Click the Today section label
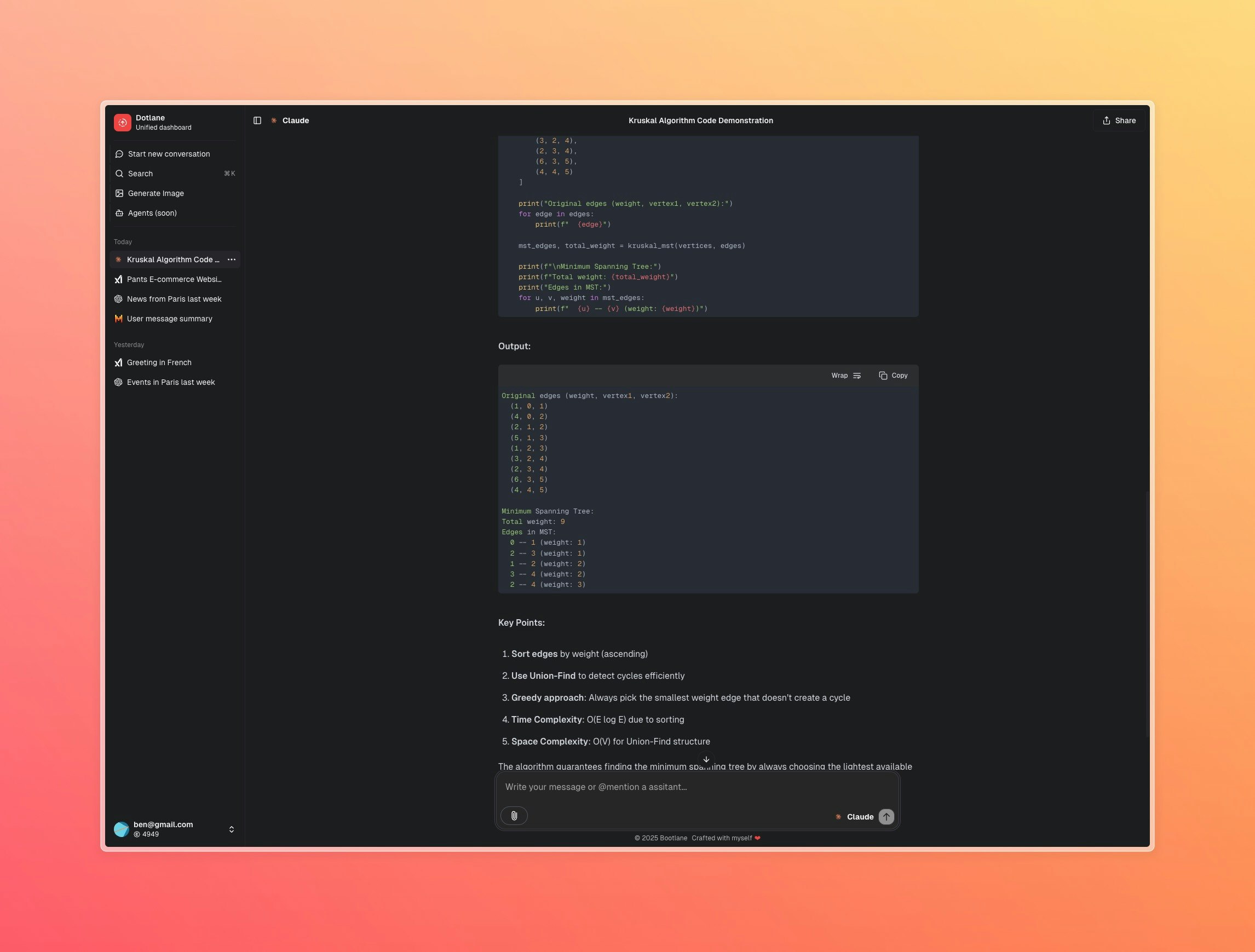The height and width of the screenshot is (952, 1255). pyautogui.click(x=123, y=241)
